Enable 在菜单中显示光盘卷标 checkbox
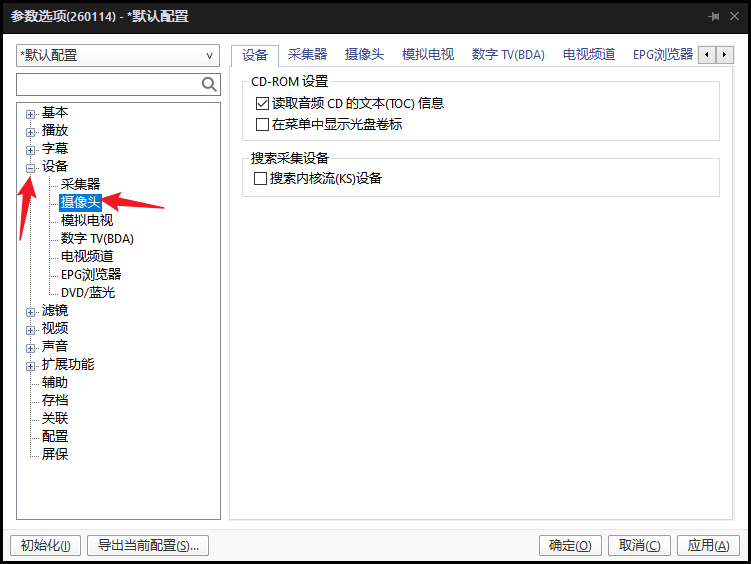 click(263, 125)
